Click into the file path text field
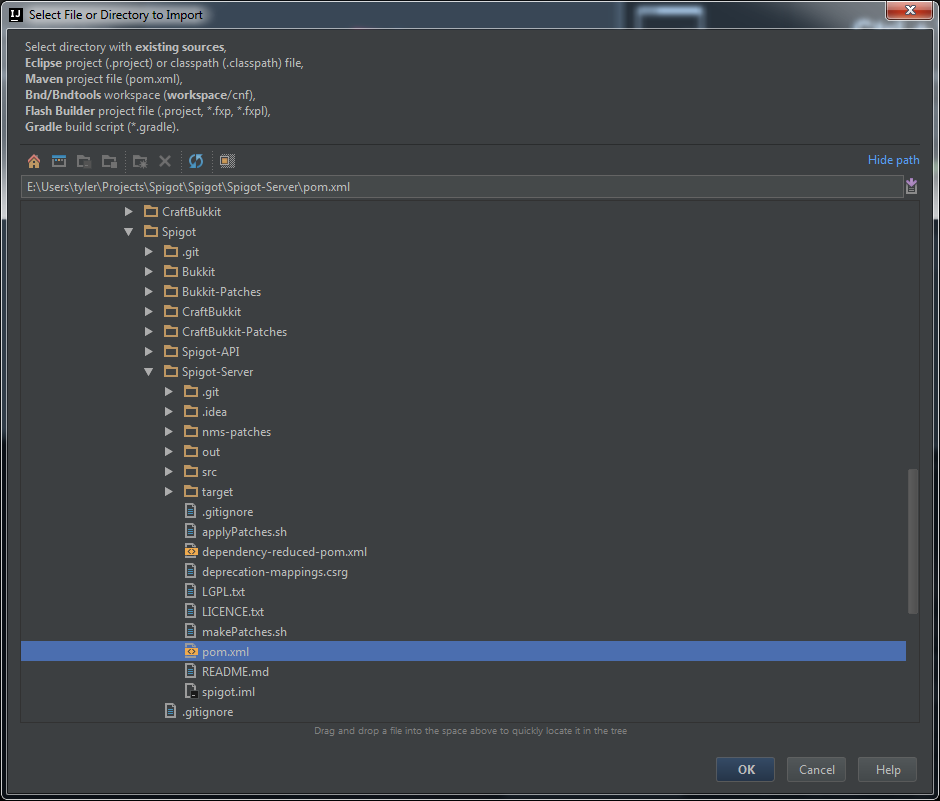Image resolution: width=940 pixels, height=801 pixels. click(x=460, y=187)
